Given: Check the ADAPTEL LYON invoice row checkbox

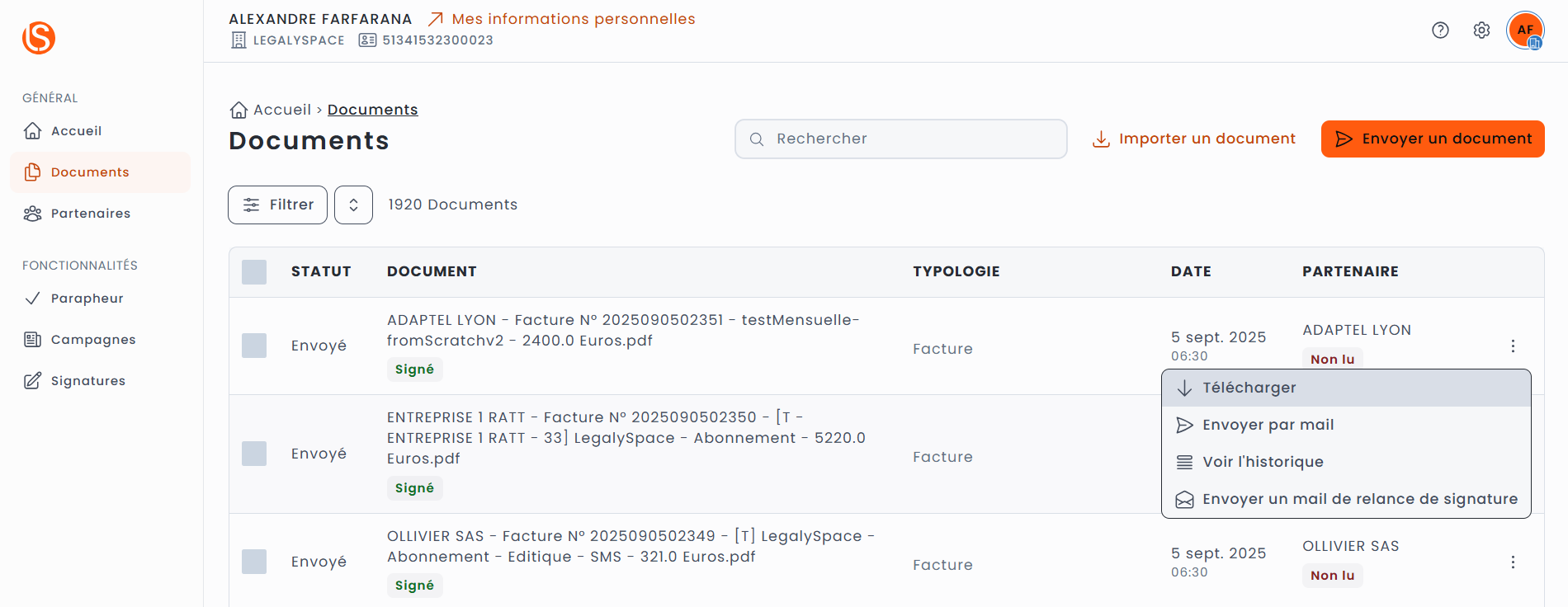Looking at the screenshot, I should point(254,346).
